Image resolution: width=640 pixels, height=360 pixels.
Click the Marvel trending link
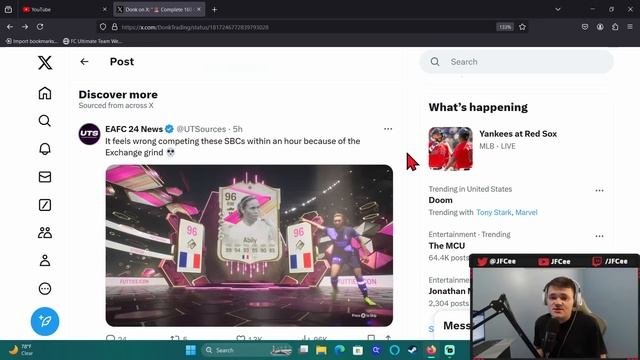coord(526,212)
